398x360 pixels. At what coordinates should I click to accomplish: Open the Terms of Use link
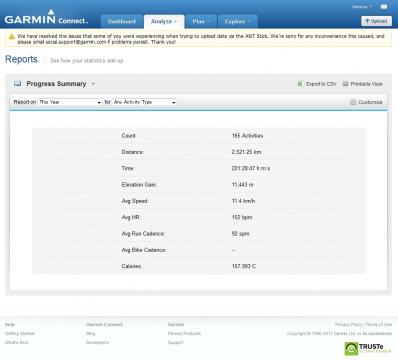pyautogui.click(x=379, y=324)
